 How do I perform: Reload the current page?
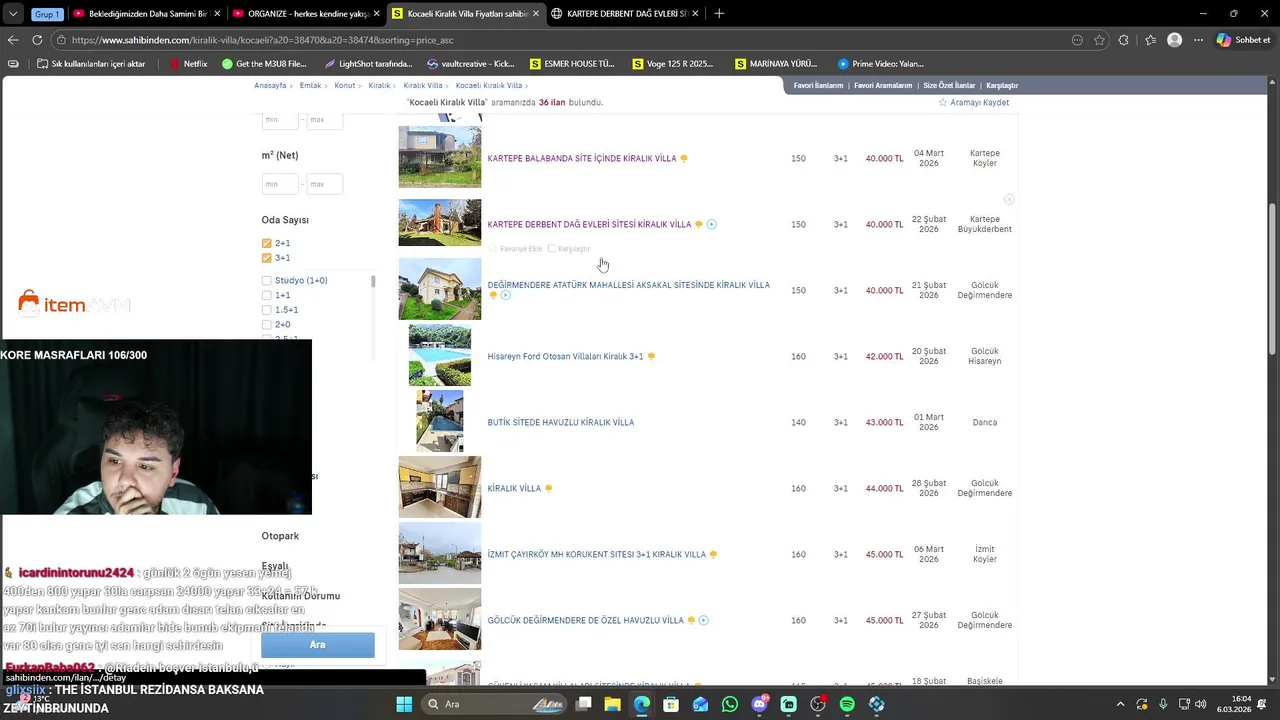37,40
